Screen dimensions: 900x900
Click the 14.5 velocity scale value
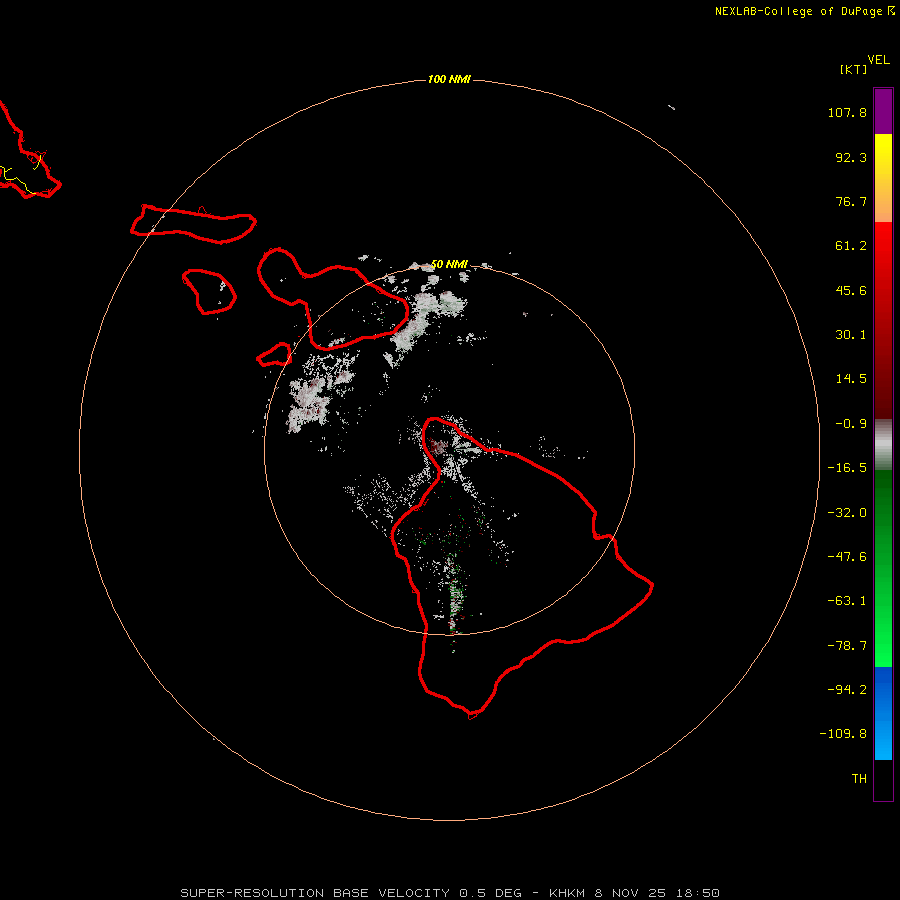851,379
